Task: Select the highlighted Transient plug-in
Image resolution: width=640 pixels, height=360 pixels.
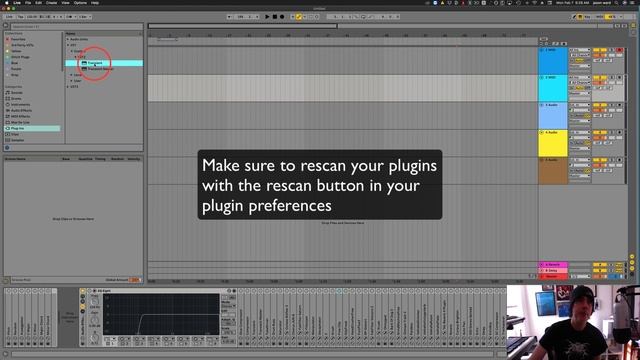Action: point(104,63)
